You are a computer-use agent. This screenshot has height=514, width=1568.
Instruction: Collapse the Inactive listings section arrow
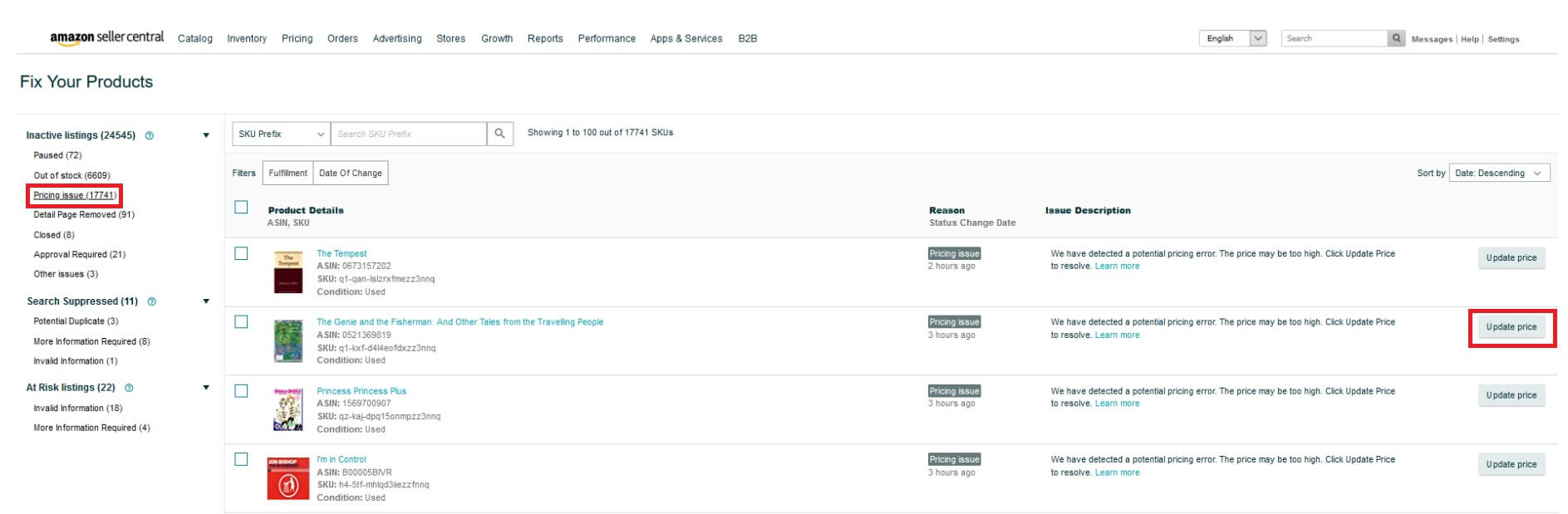tap(206, 135)
